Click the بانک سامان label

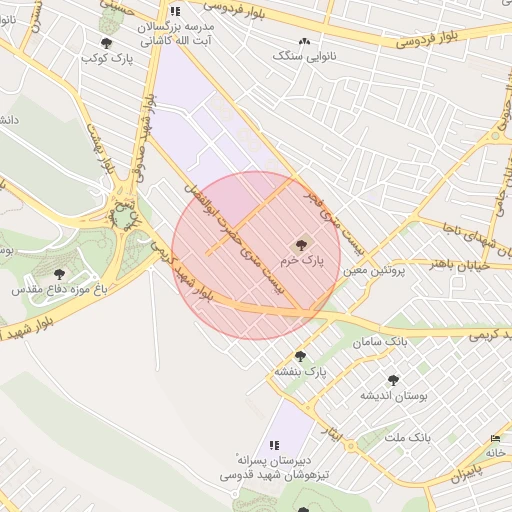click(380, 342)
